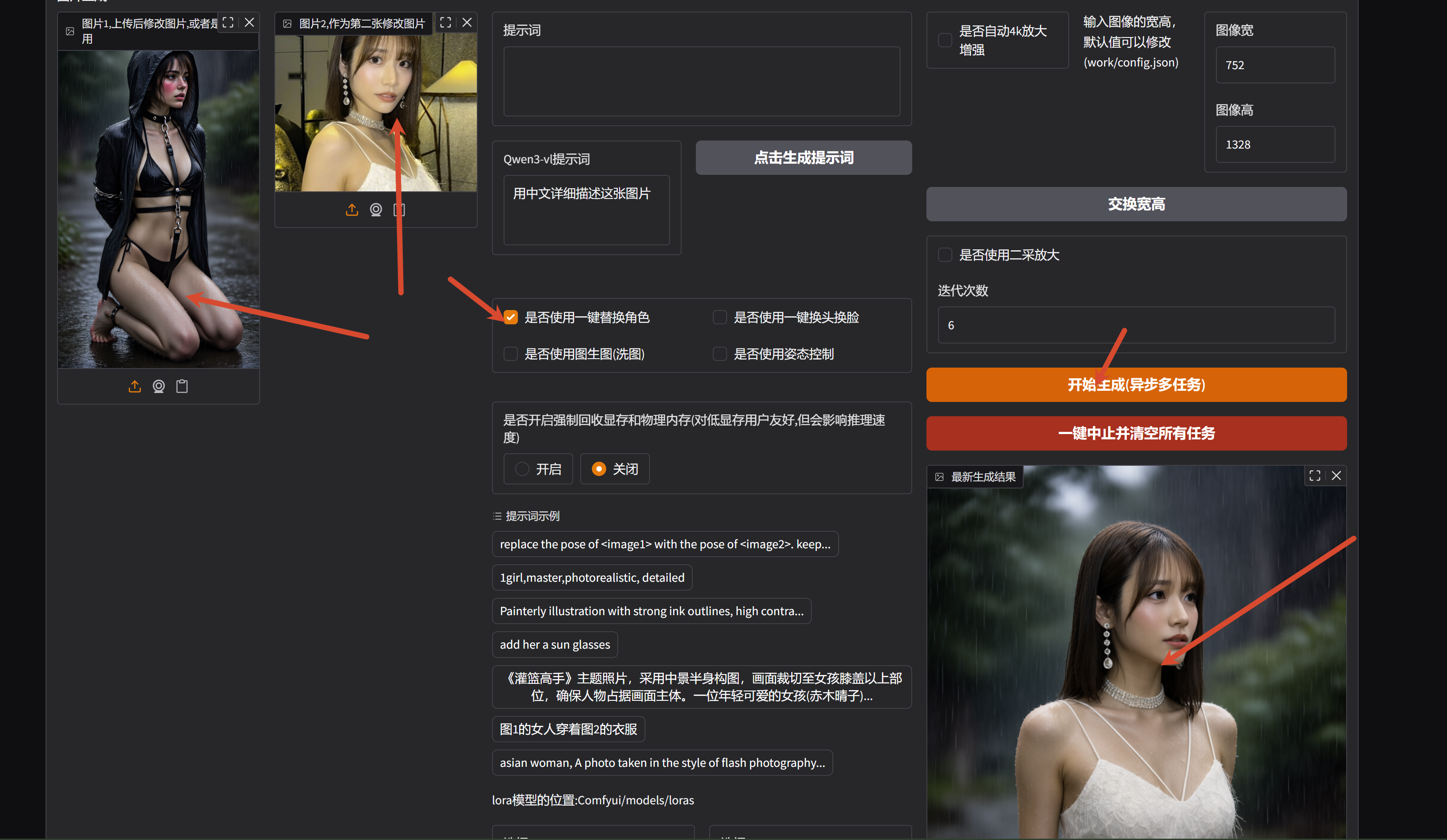
Task: Open latest result image fullscreen
Action: pyautogui.click(x=1315, y=476)
